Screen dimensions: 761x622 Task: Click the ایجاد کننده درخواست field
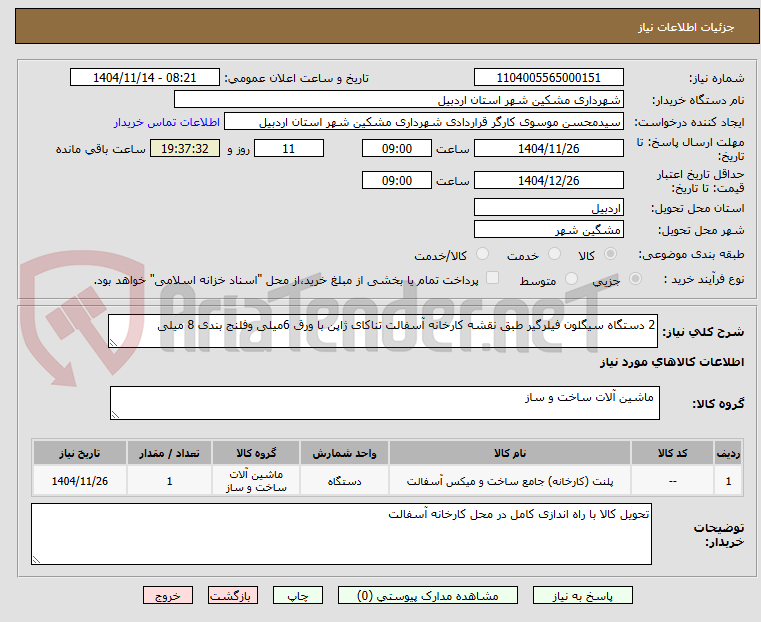(x=424, y=122)
